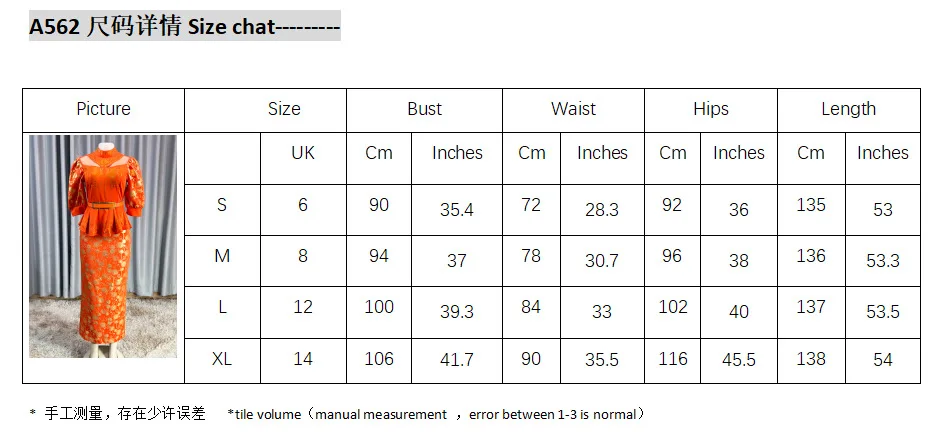Click the hips 116 cm cell

673,359
